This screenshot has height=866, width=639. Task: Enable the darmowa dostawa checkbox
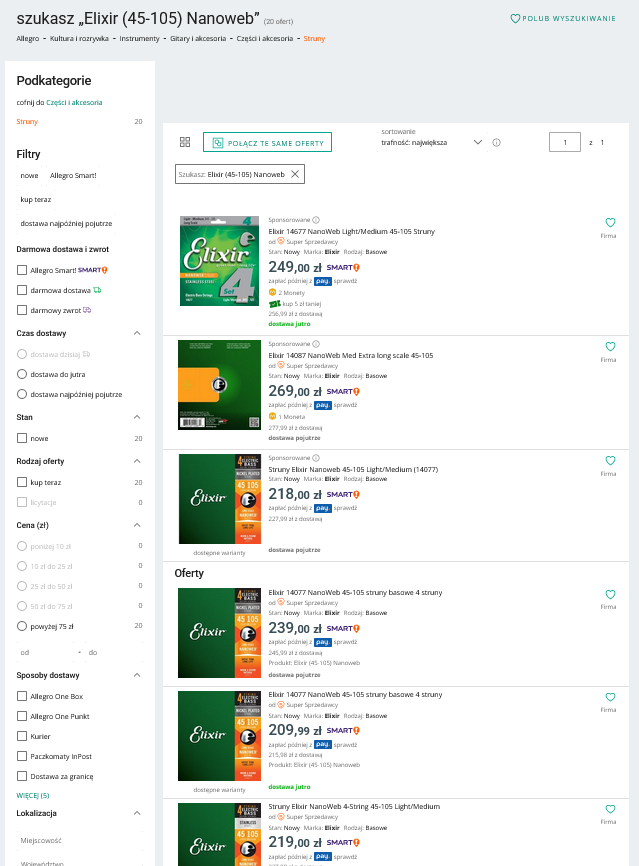pyautogui.click(x=22, y=290)
